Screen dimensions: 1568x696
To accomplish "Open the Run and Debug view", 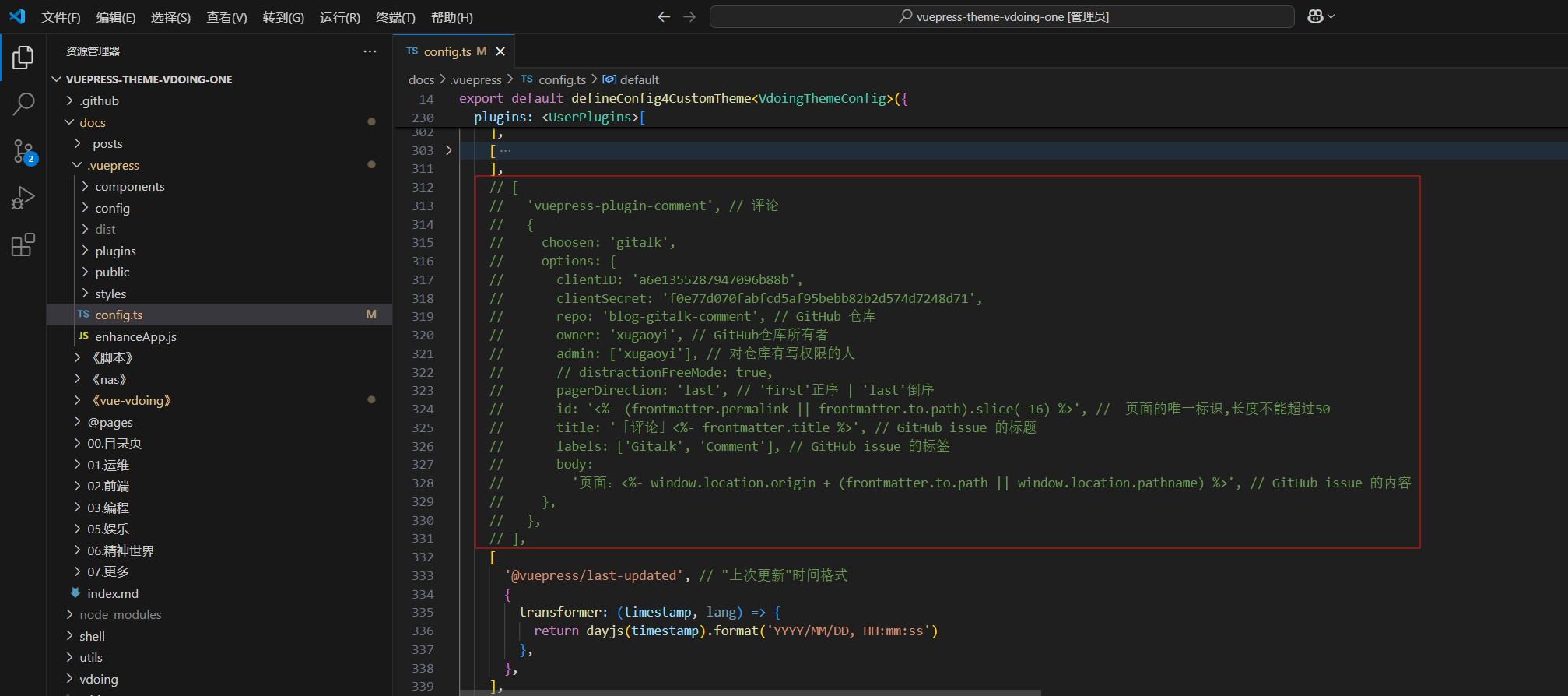I will point(23,198).
